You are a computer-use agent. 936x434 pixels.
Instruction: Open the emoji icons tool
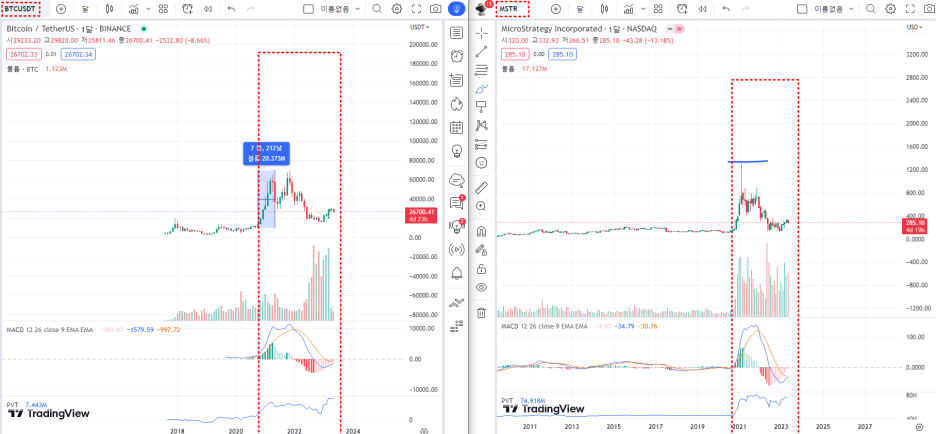[481, 162]
